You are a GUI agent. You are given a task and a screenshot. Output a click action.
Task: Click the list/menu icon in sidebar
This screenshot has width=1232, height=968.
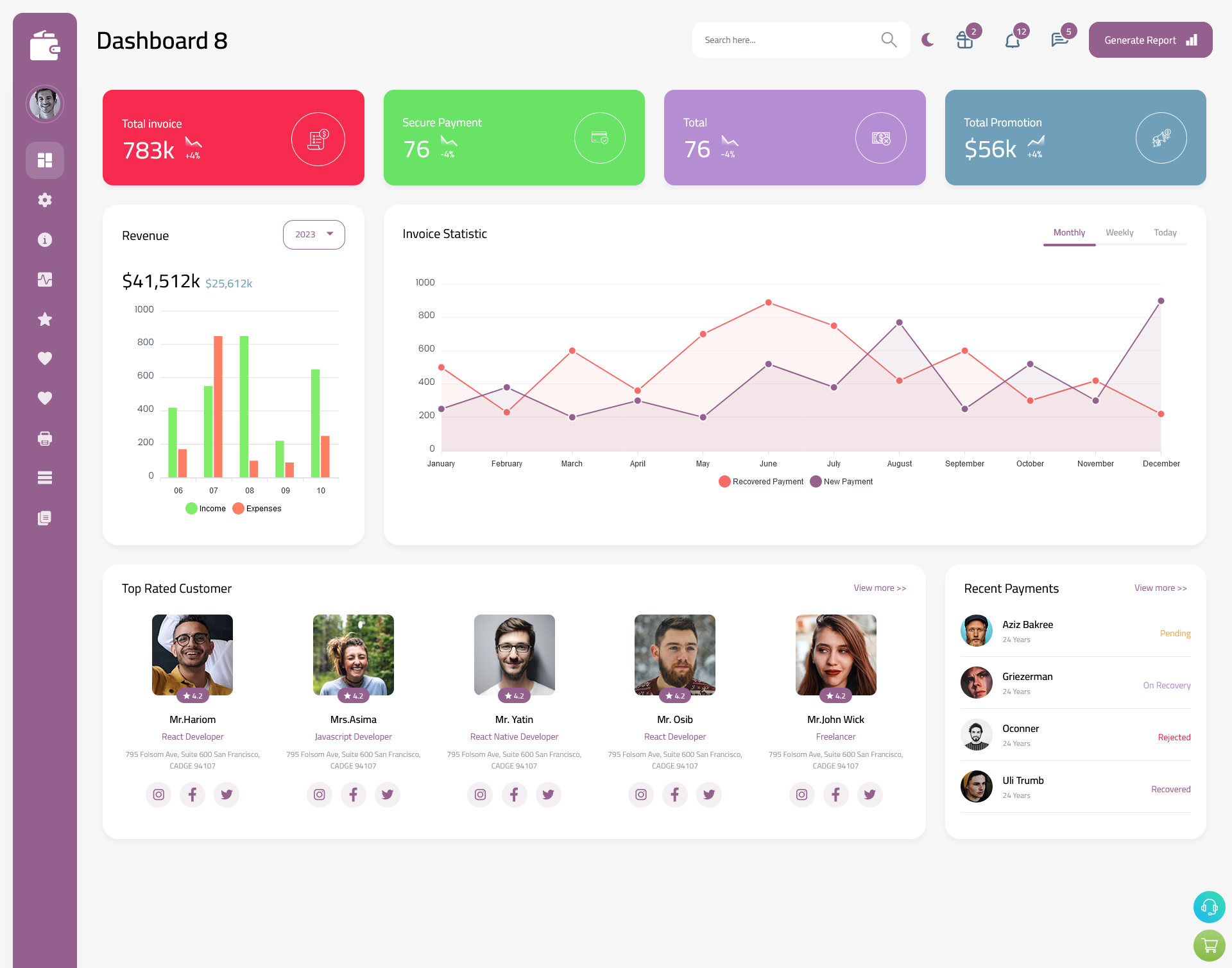pyautogui.click(x=44, y=477)
